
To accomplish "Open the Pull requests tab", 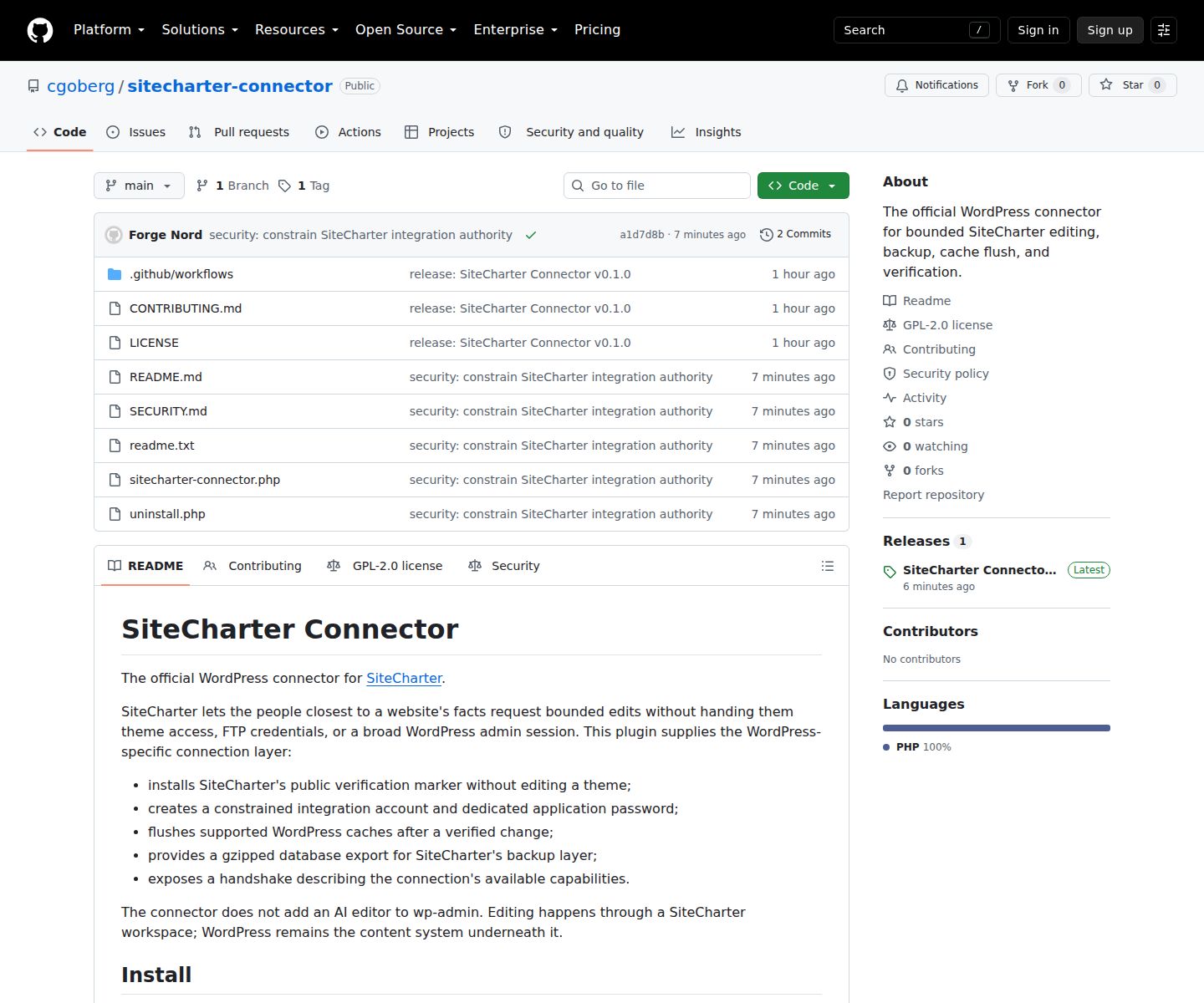I will point(239,132).
